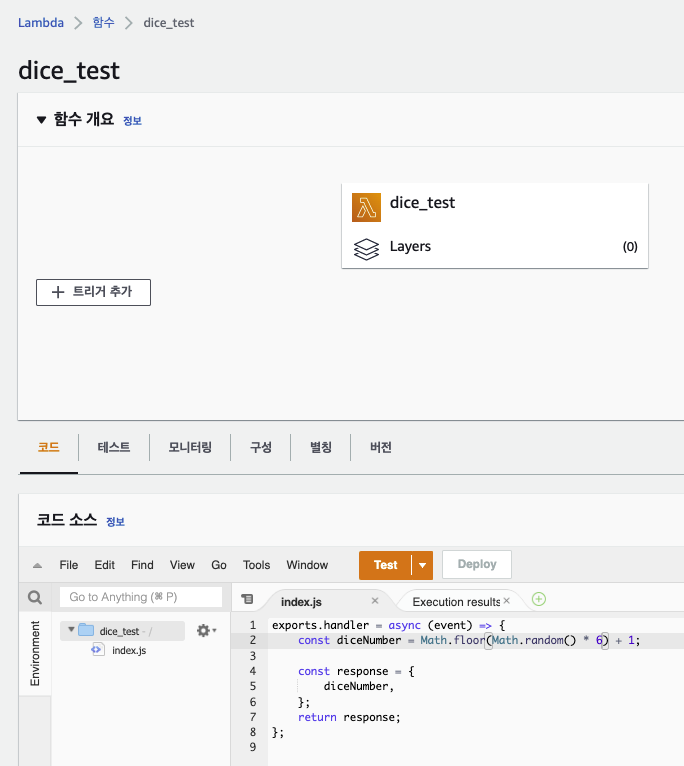Select the index.js file in the tree
This screenshot has height=766, width=684.
(129, 650)
